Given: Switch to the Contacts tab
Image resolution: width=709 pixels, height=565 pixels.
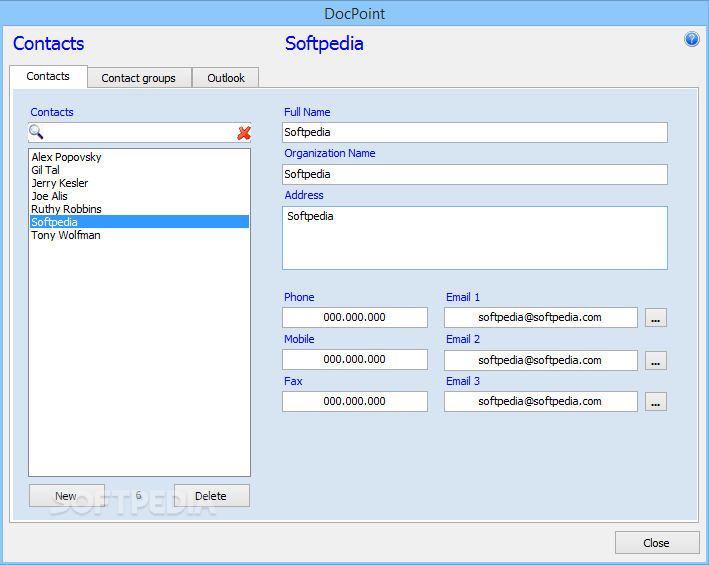Looking at the screenshot, I should [x=48, y=76].
